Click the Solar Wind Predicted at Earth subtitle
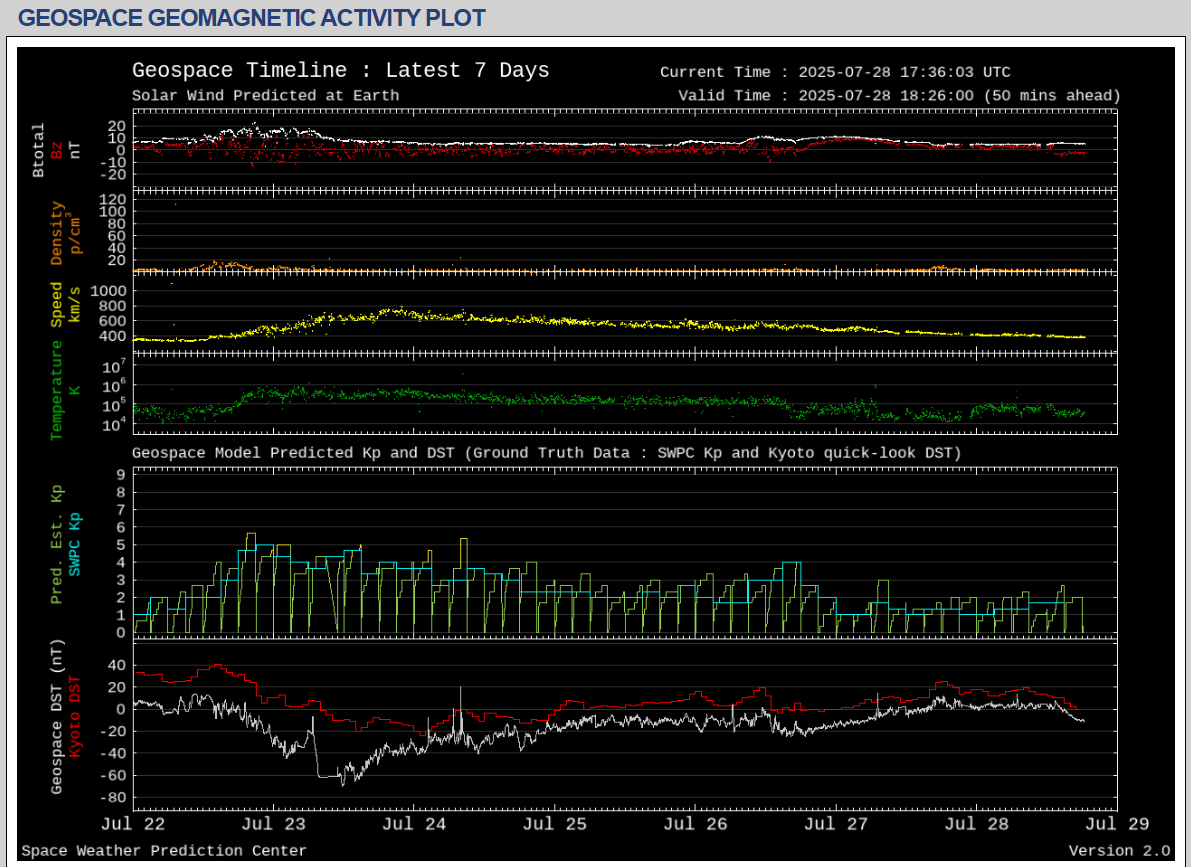Viewport: 1191px width, 867px height. coord(265,96)
